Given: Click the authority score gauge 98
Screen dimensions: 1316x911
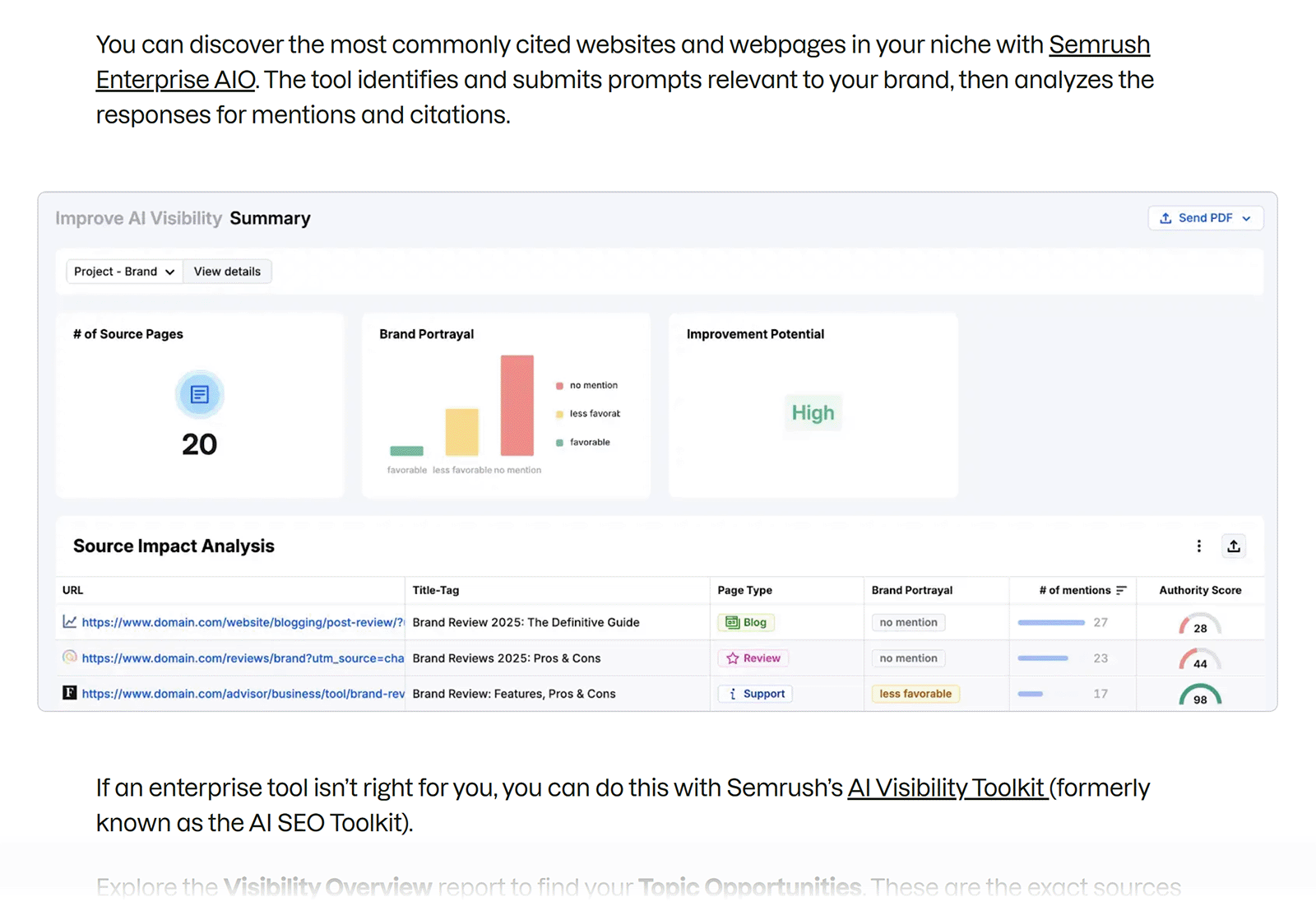Looking at the screenshot, I should [x=1200, y=695].
